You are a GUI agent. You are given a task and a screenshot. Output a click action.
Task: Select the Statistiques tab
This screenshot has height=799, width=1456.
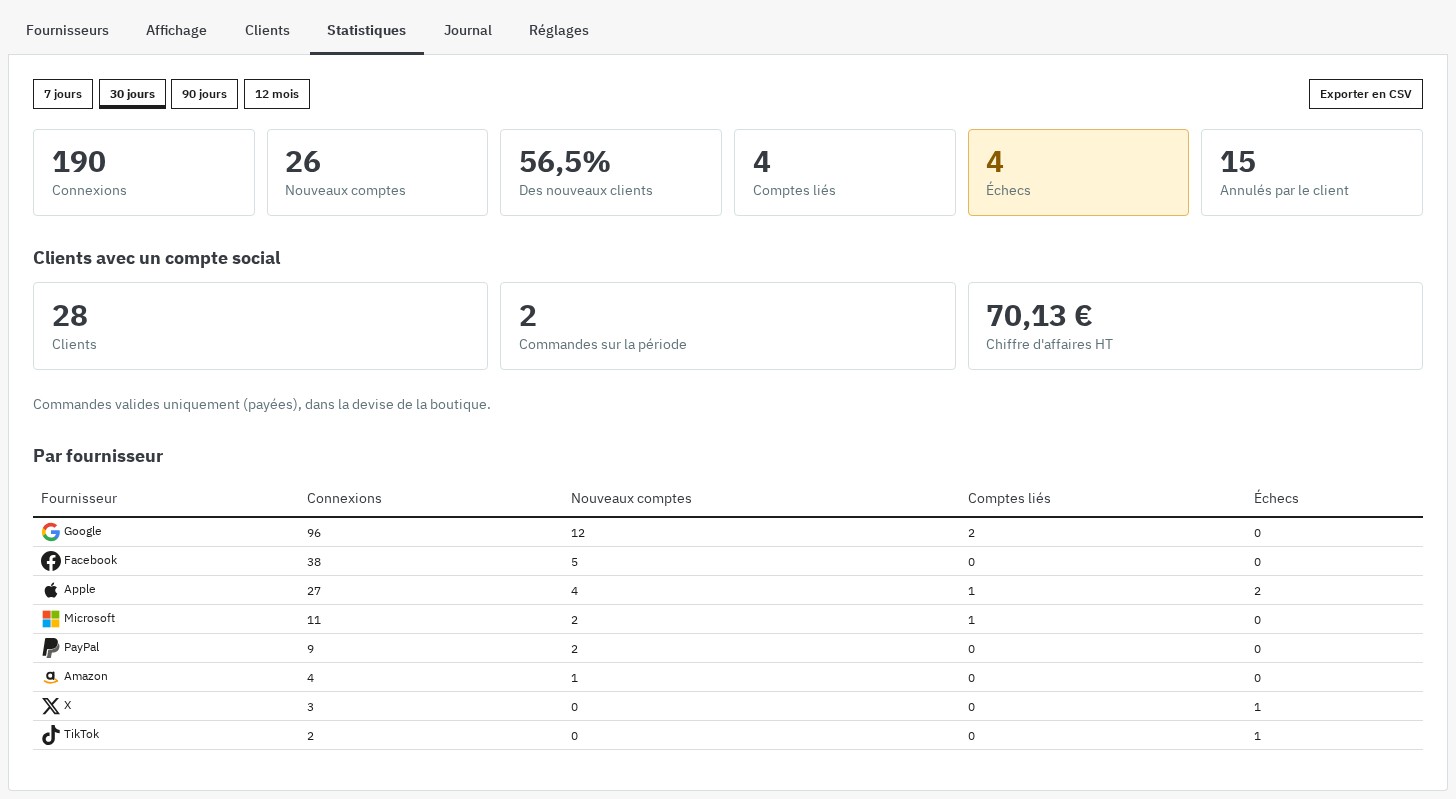point(367,30)
